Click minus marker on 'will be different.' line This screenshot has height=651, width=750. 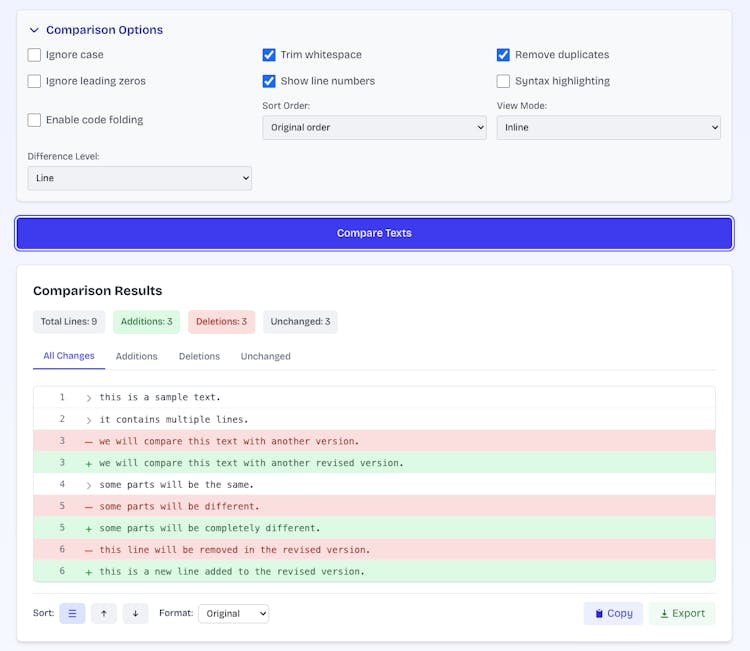(x=88, y=507)
